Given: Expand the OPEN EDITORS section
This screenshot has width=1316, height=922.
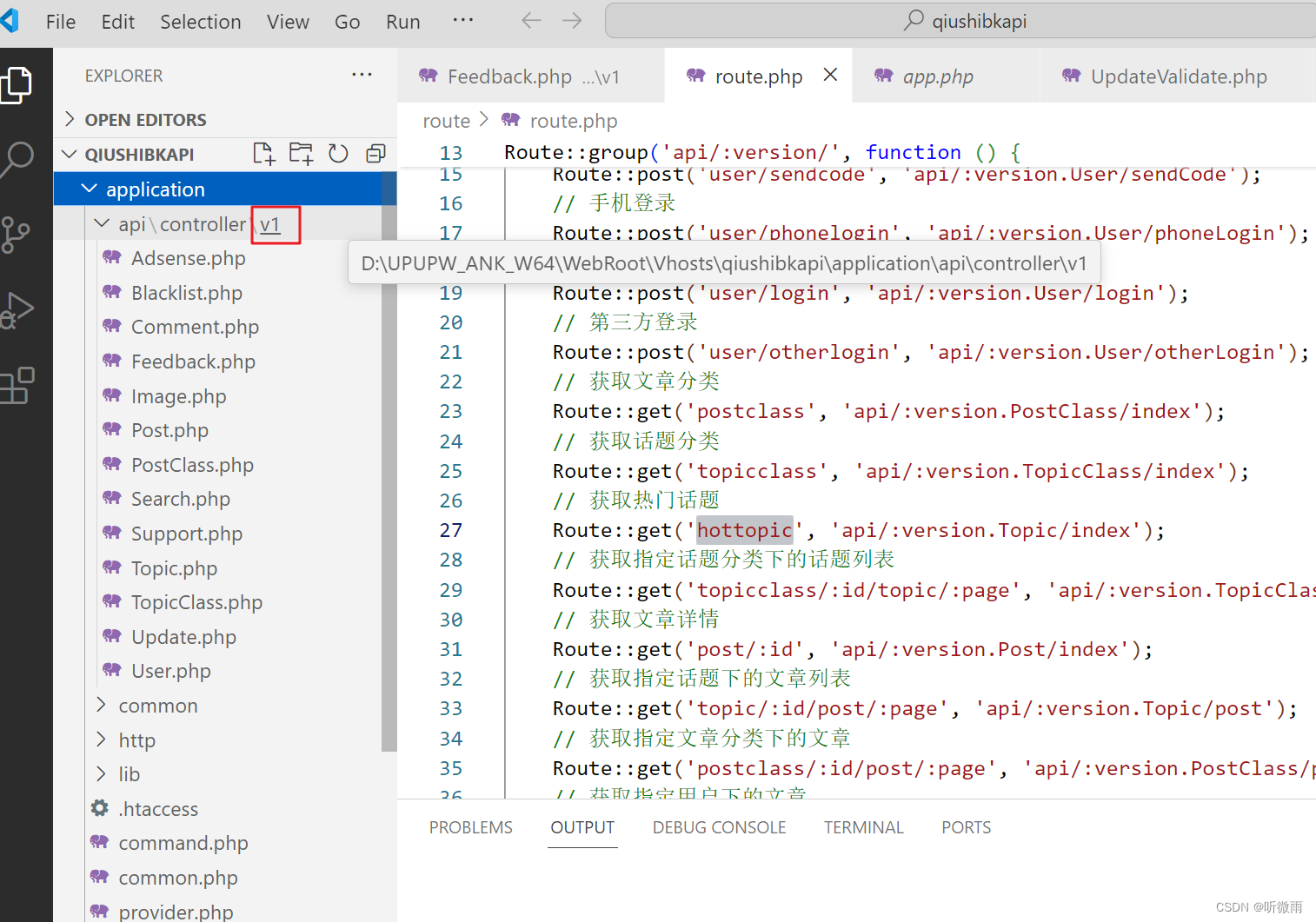Looking at the screenshot, I should click(225, 120).
